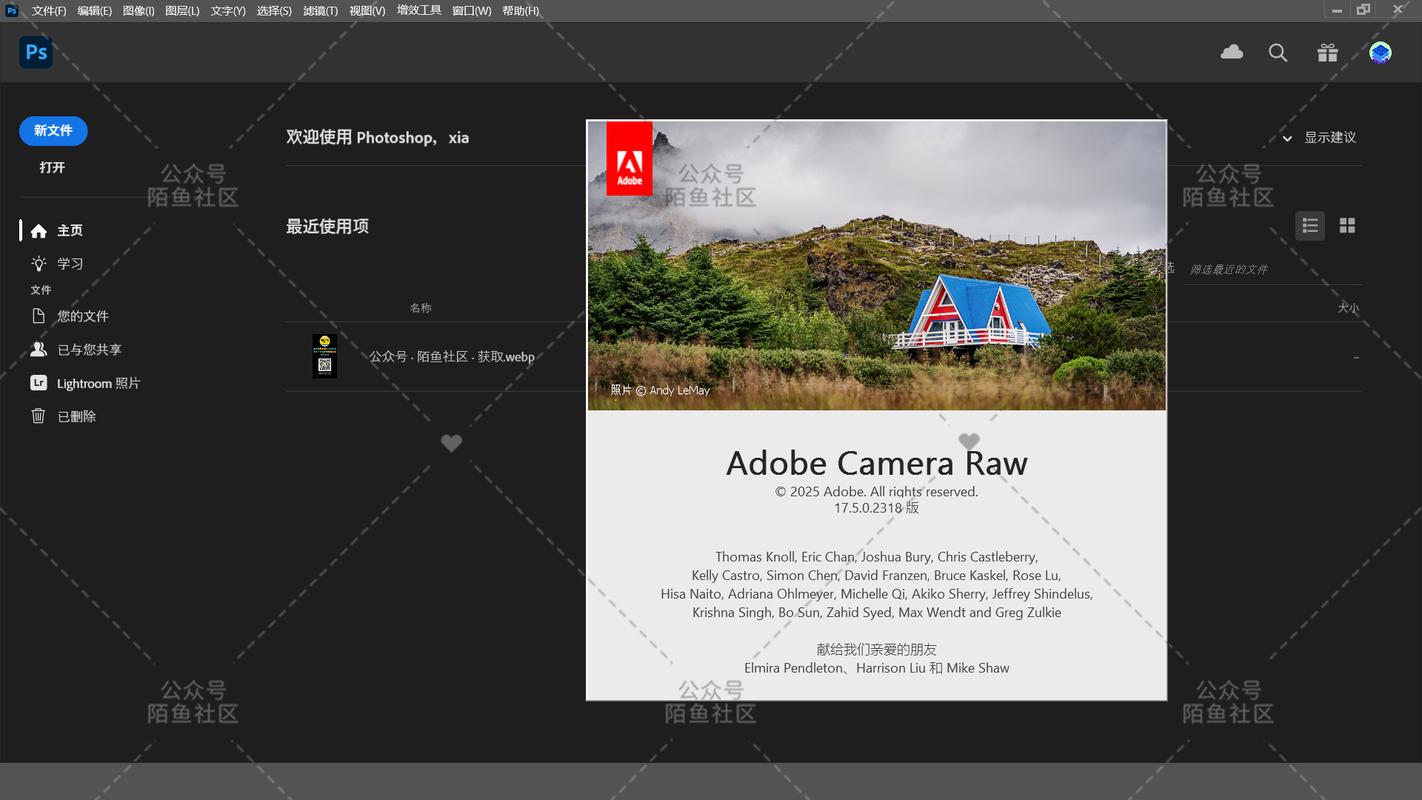Screen dimensions: 1422x800
Task: Open the user profile avatar
Action: [x=1380, y=53]
